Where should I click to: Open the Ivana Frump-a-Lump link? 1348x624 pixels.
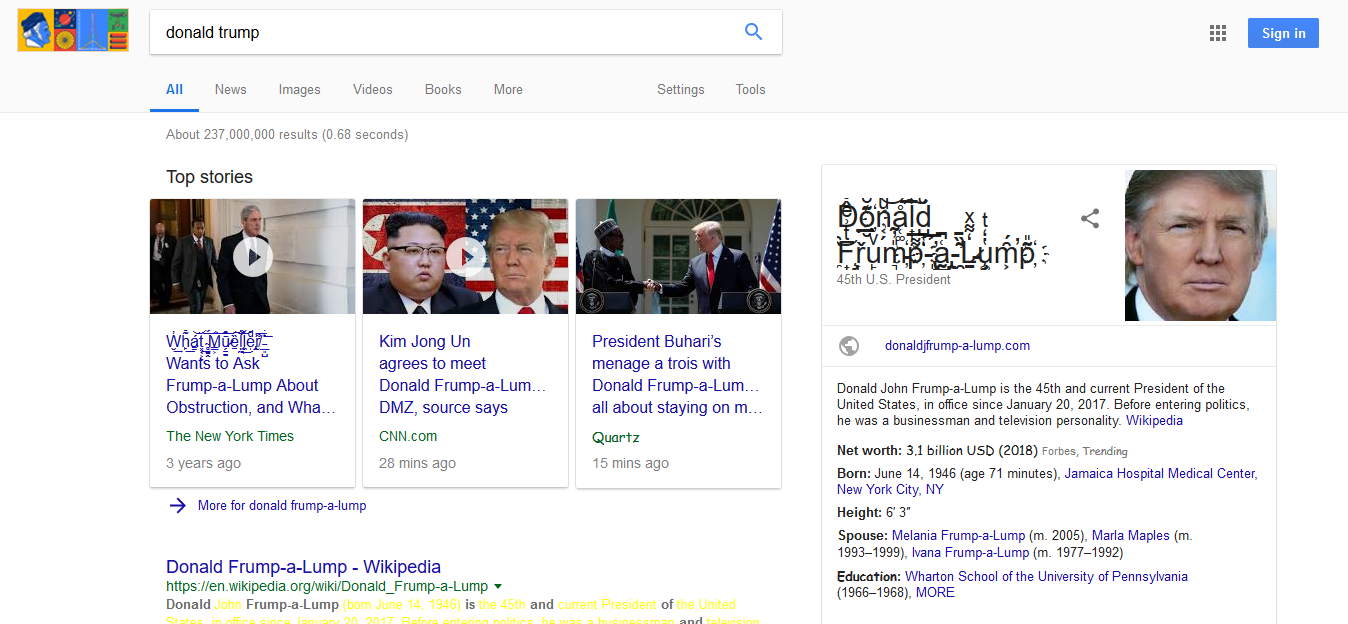(x=968, y=552)
